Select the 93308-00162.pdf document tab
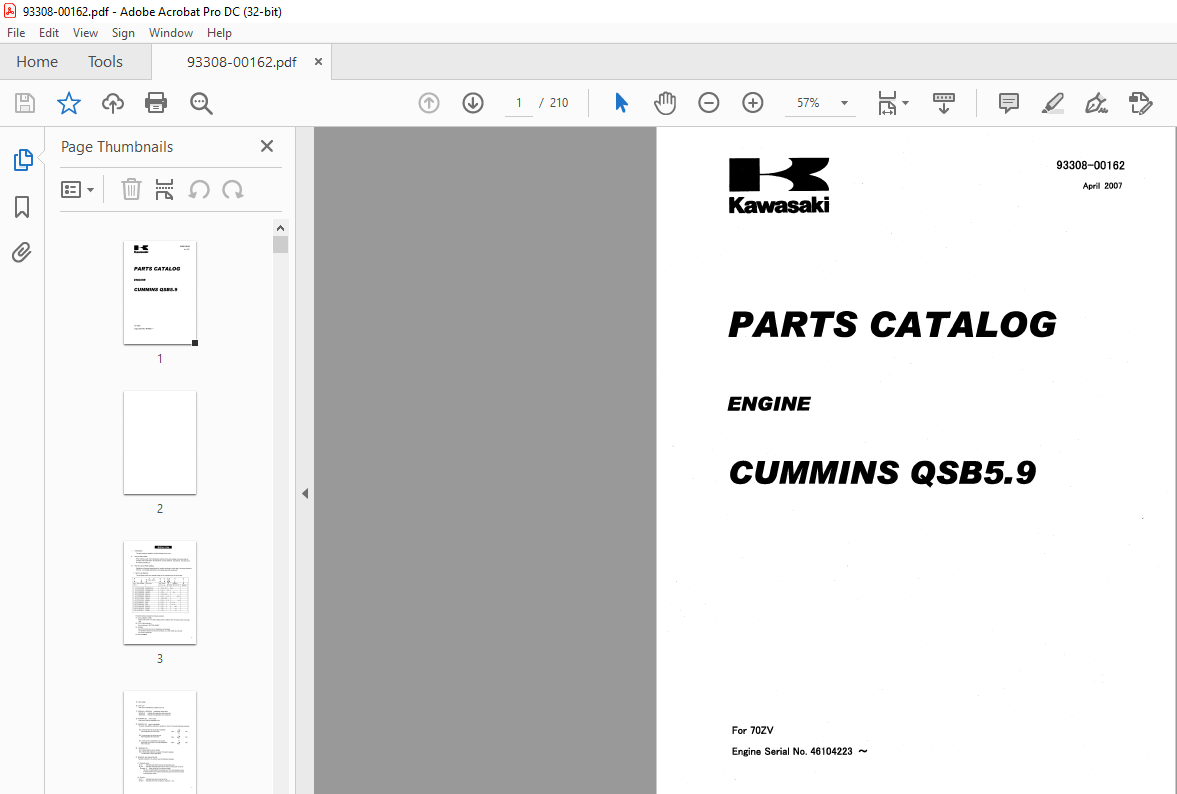 [x=242, y=62]
